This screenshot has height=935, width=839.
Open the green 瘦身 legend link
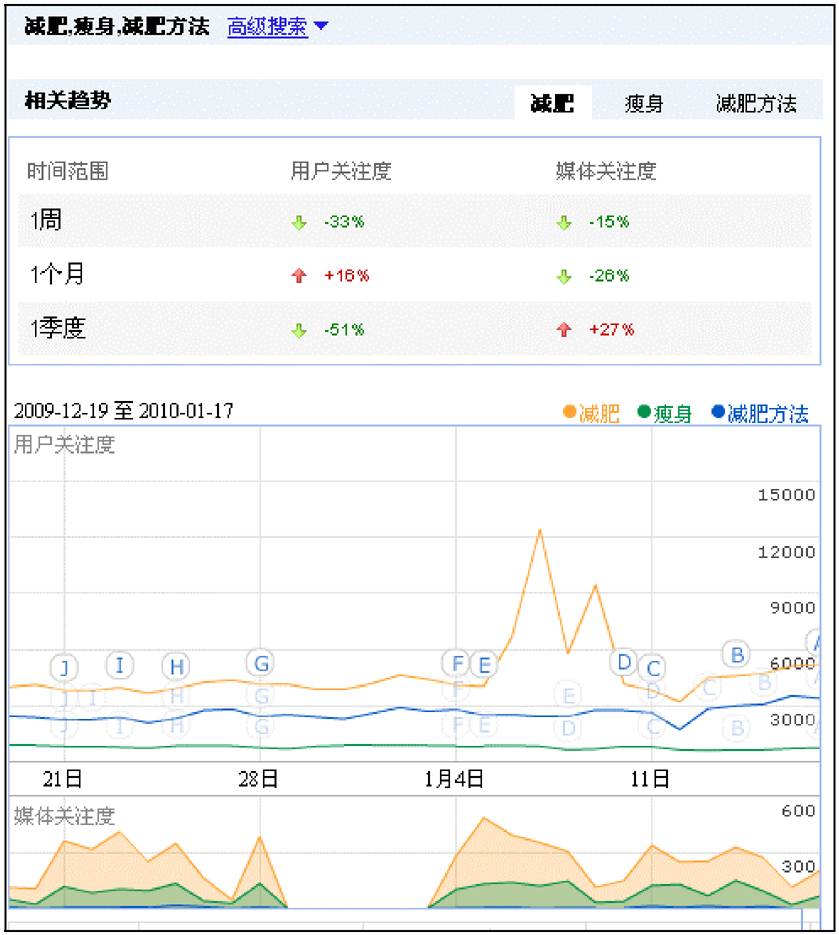pos(673,413)
